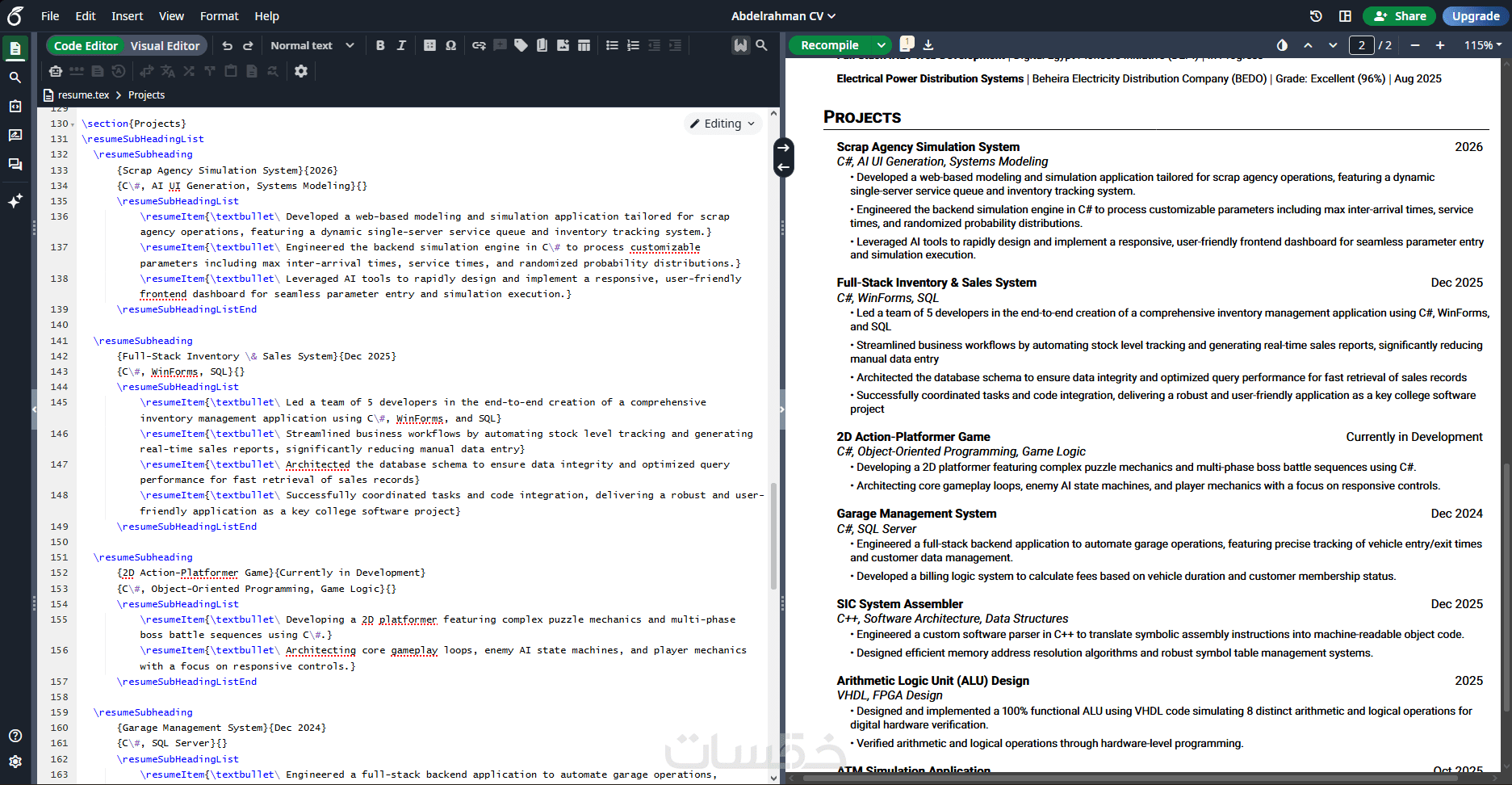This screenshot has width=1512, height=785.
Task: Open the integrations panel in sidebar
Action: click(x=15, y=106)
